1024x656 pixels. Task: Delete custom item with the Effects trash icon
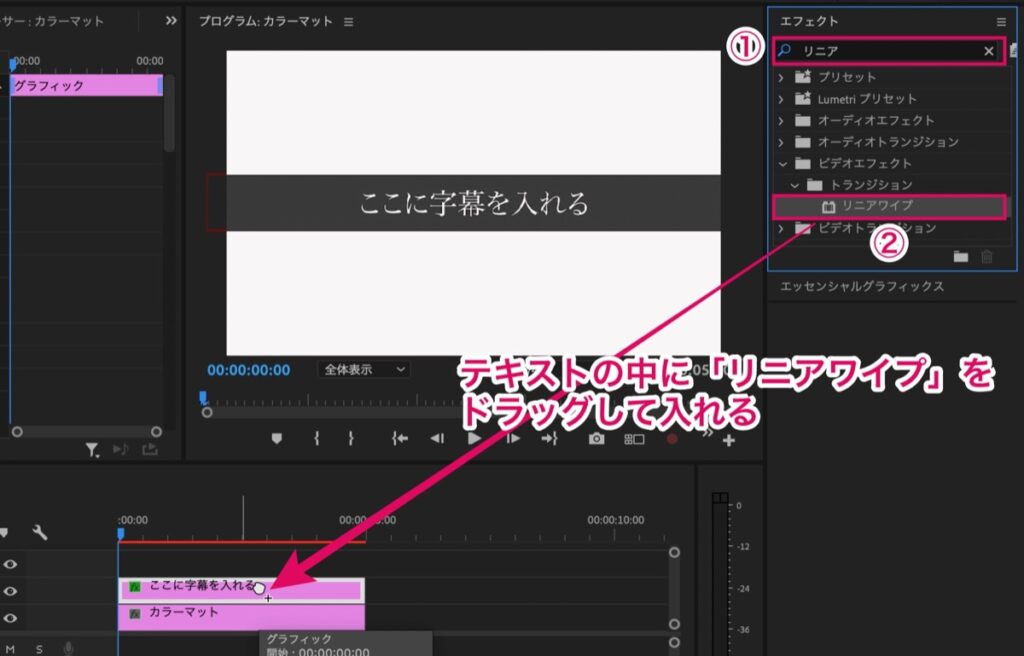click(987, 257)
